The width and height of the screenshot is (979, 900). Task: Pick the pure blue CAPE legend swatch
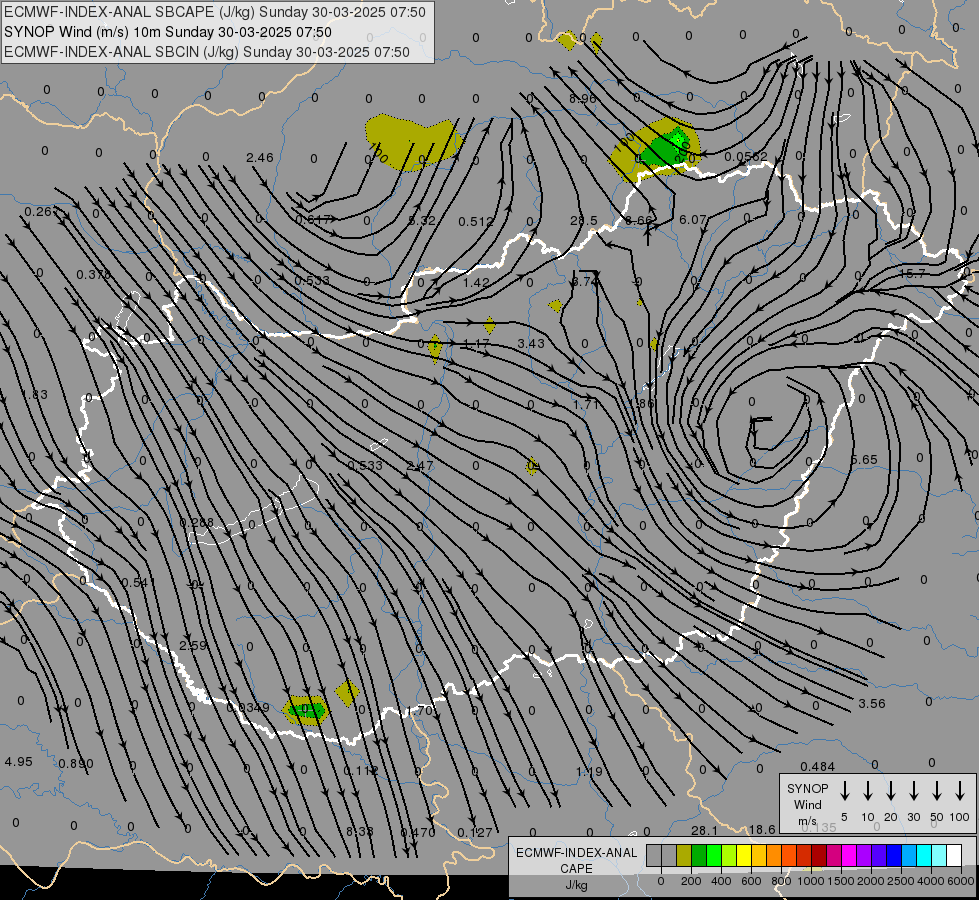point(893,856)
